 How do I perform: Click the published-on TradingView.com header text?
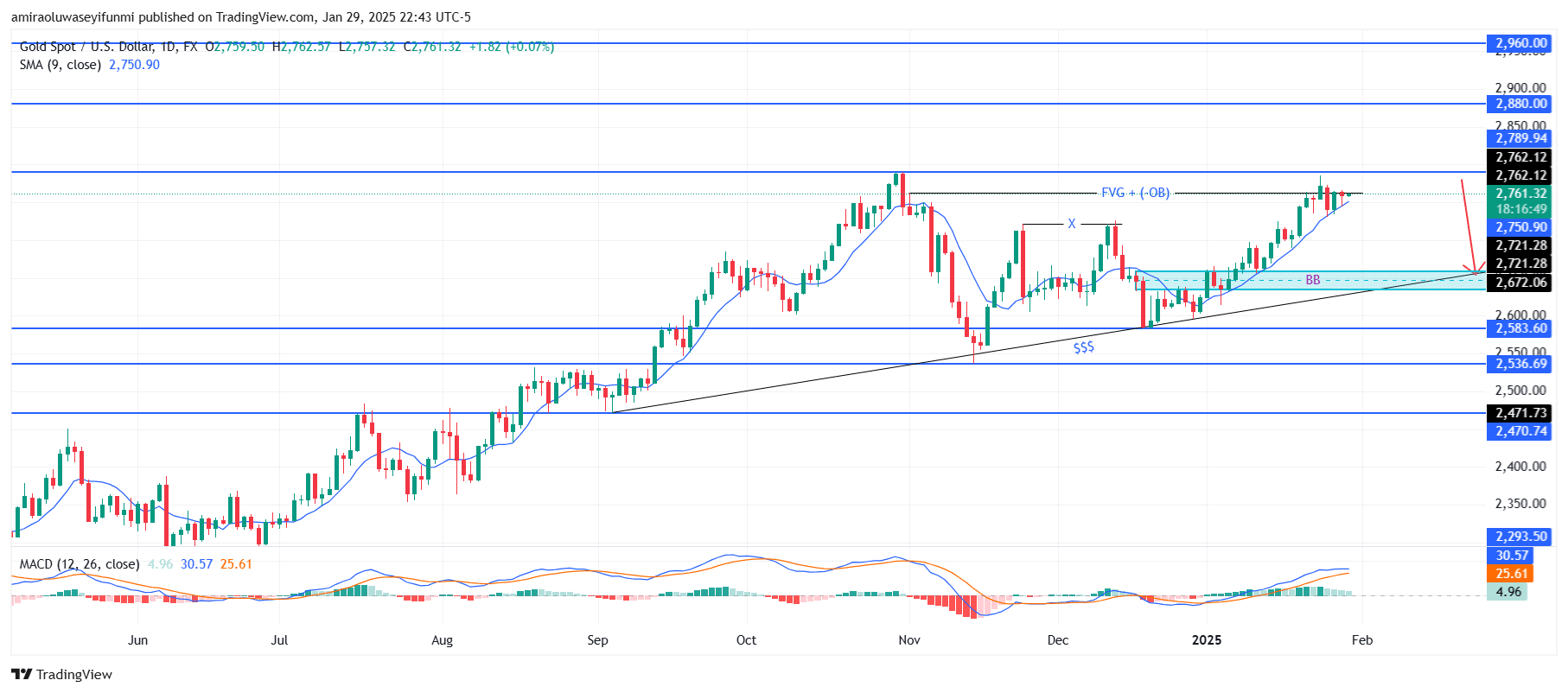click(x=241, y=17)
